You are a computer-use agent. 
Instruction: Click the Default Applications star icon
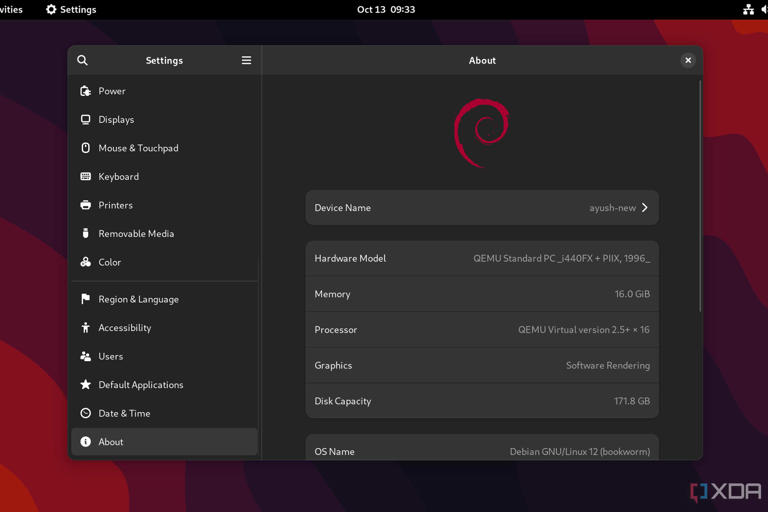pos(86,385)
